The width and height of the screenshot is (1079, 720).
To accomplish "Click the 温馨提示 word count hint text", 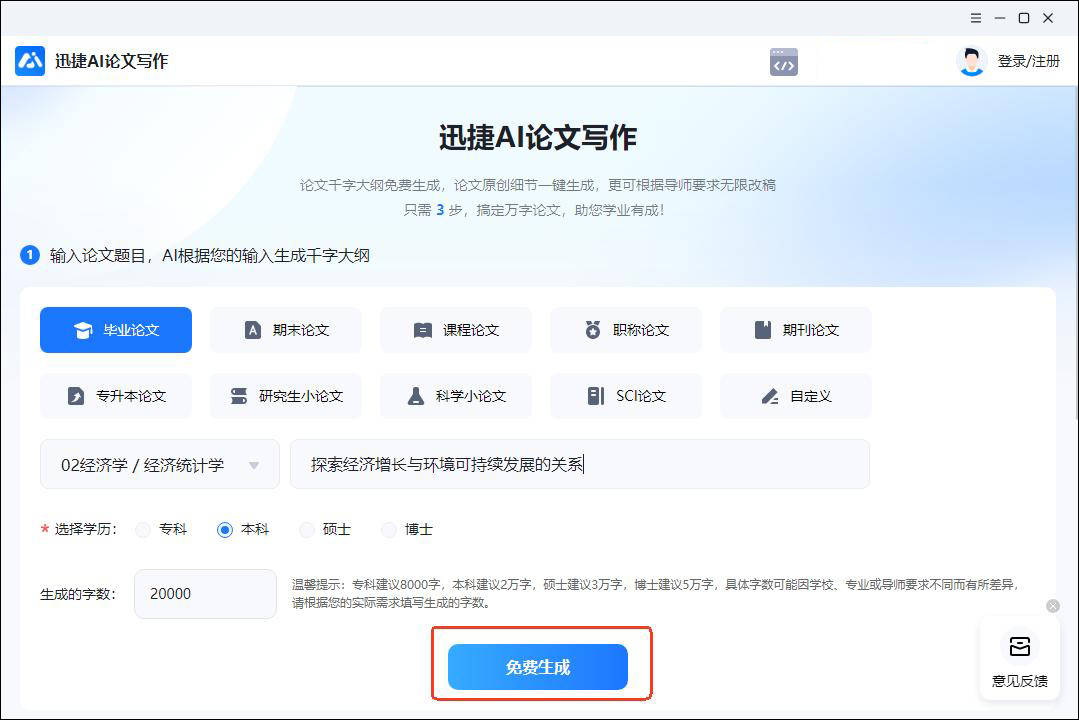I will [654, 593].
